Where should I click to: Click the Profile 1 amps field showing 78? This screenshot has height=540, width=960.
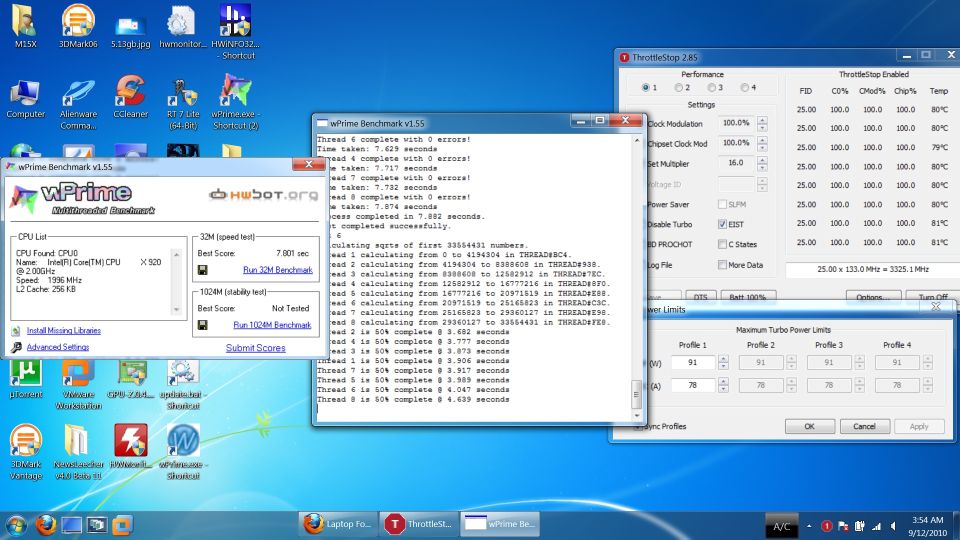692,385
